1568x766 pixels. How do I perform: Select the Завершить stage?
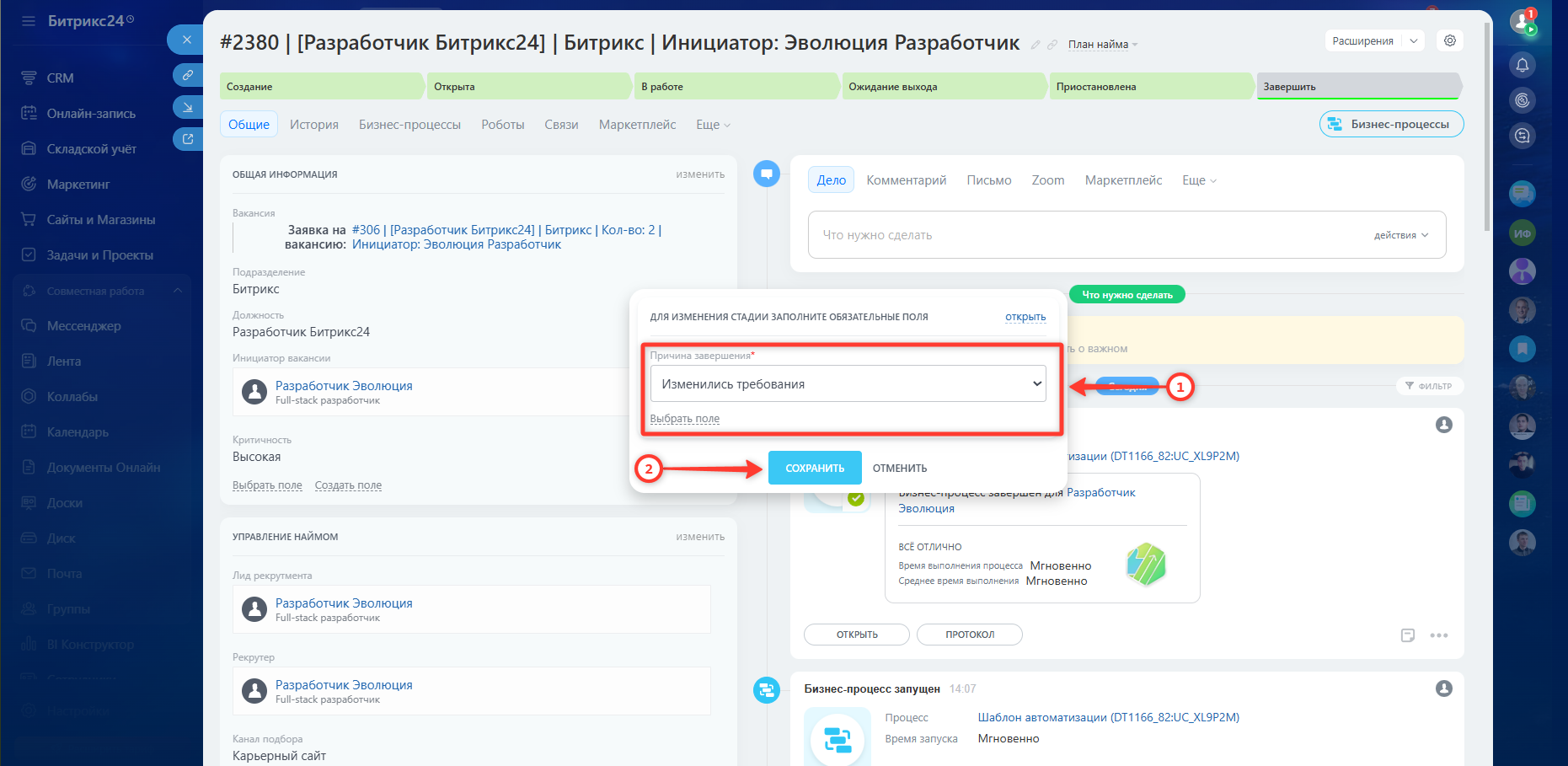(x=1358, y=86)
